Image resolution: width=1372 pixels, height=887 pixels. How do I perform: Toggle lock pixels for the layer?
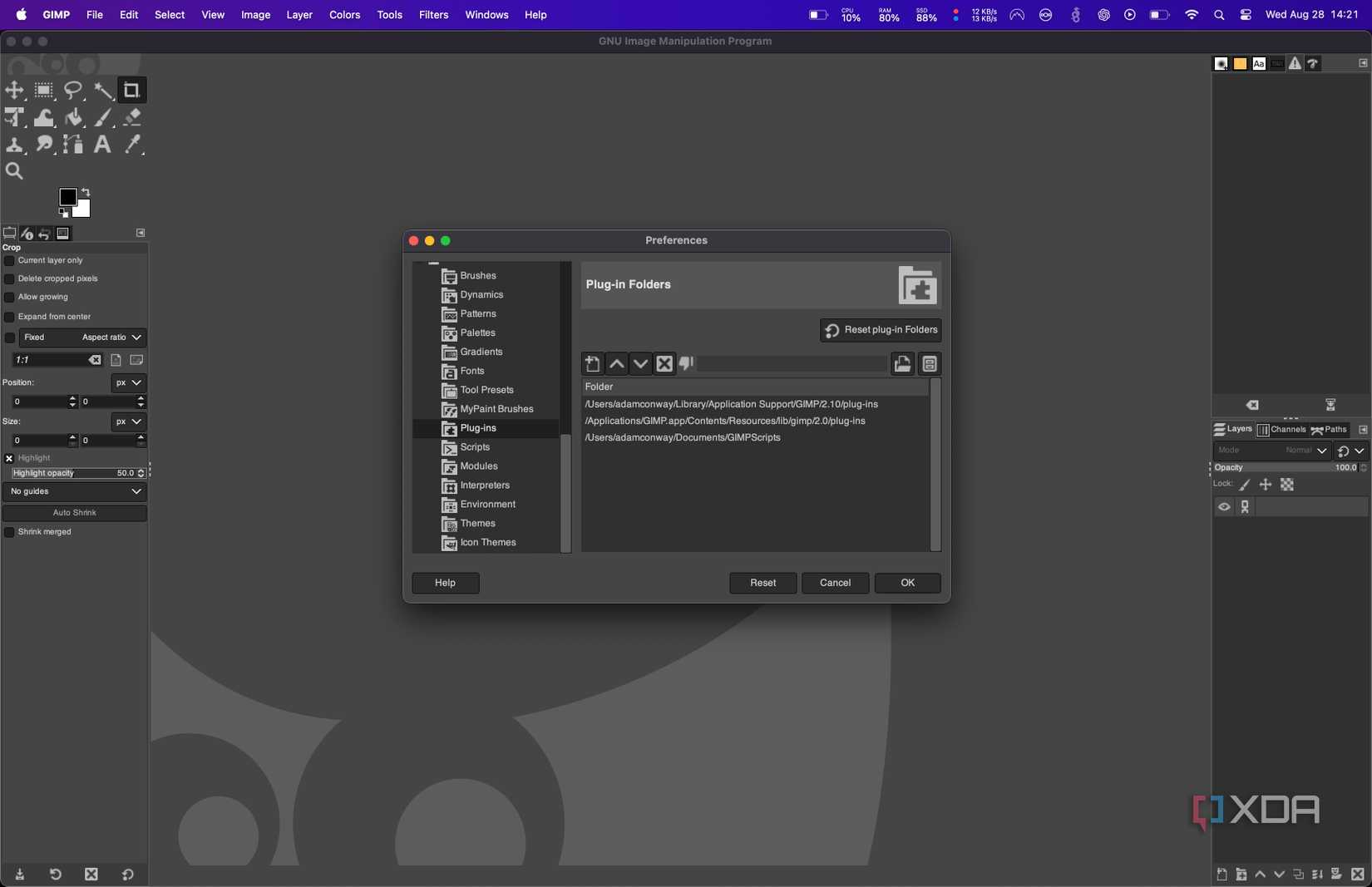tap(1245, 484)
